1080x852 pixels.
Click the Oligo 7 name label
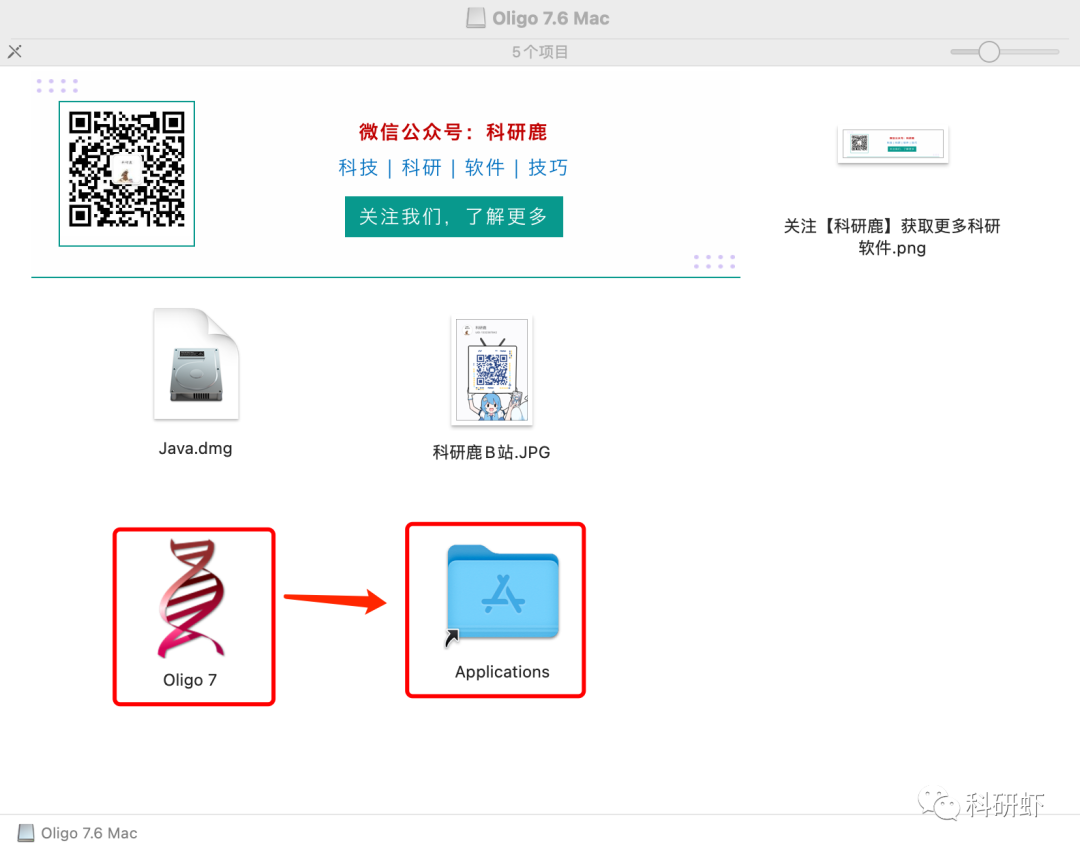tap(190, 680)
